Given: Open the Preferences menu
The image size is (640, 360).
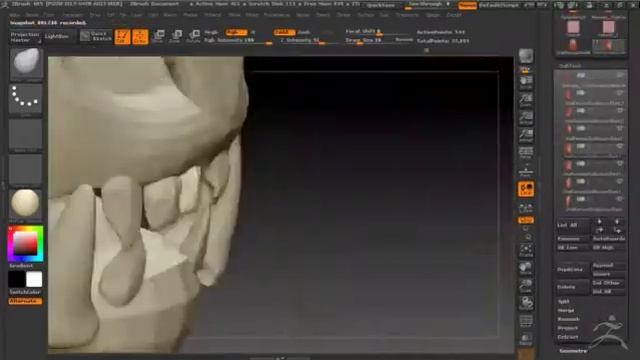Looking at the screenshot, I should (x=277, y=15).
